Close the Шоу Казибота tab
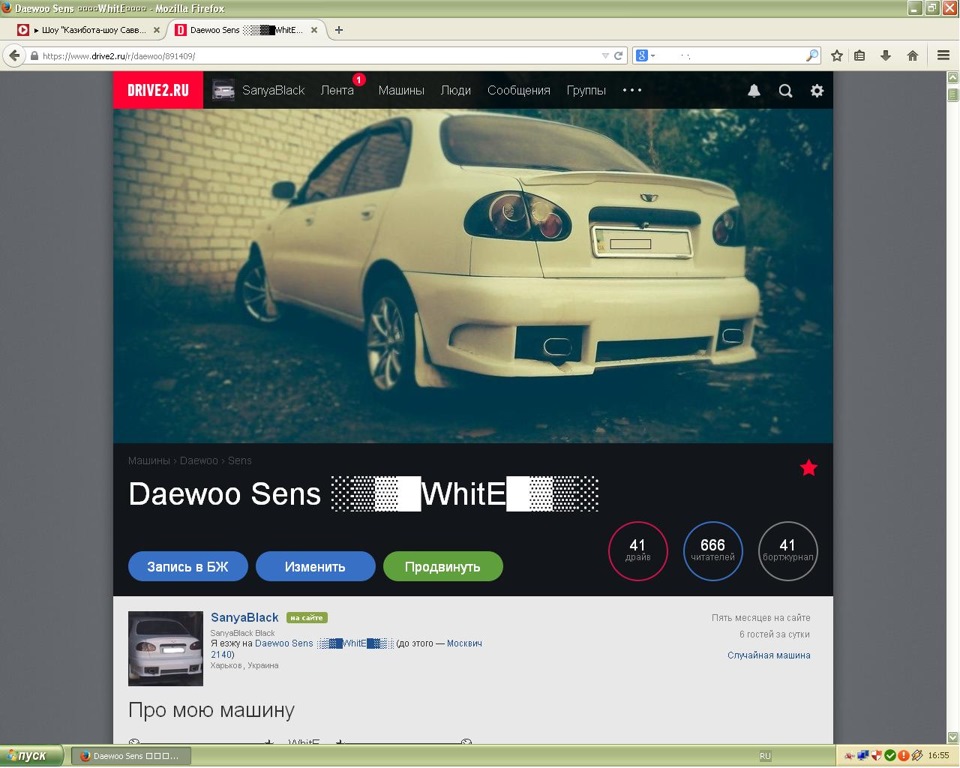 point(157,30)
